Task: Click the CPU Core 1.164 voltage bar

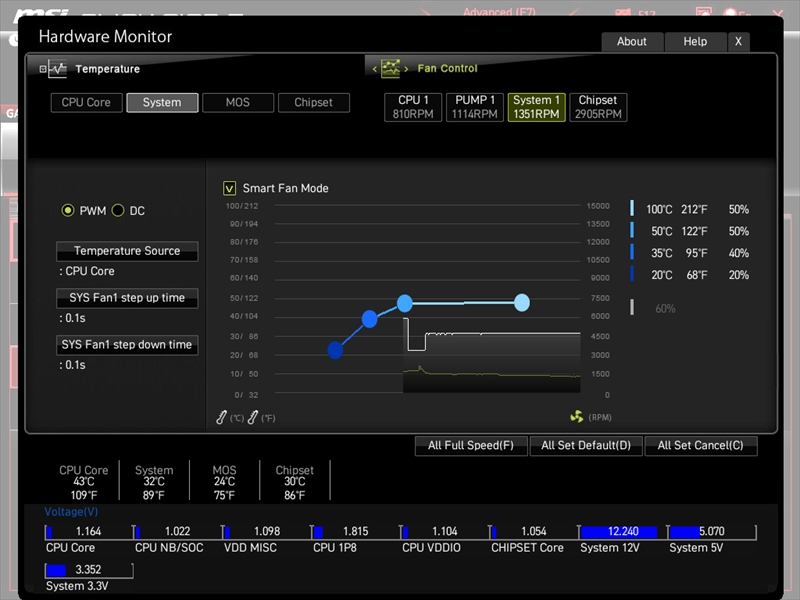Action: (x=89, y=532)
